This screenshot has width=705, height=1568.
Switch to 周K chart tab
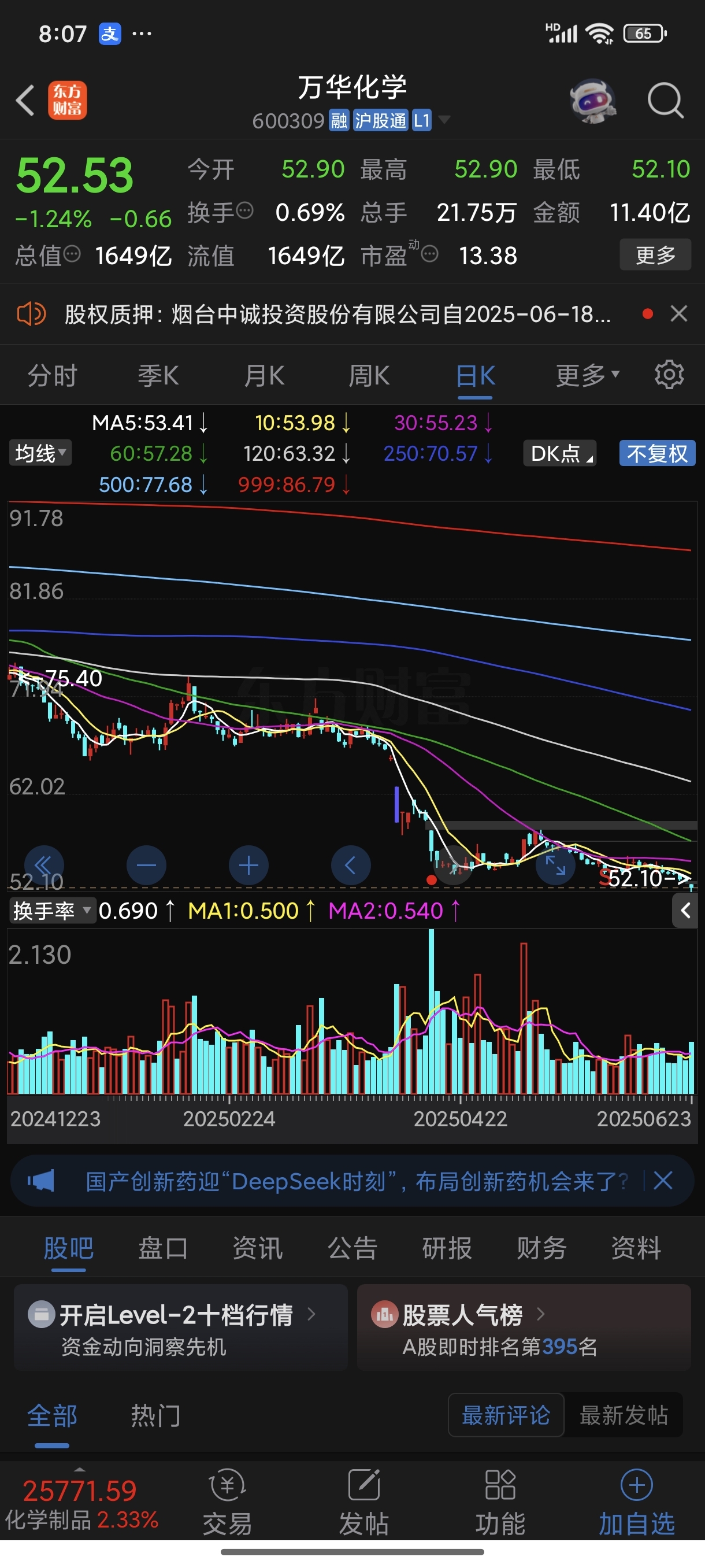[369, 375]
